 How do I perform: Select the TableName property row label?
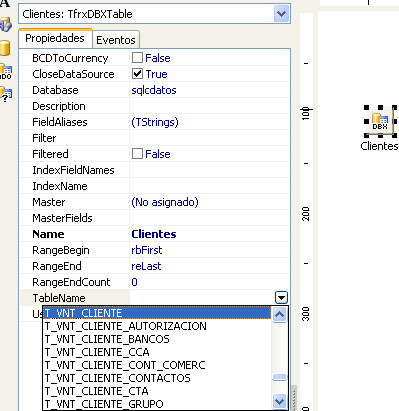59,298
